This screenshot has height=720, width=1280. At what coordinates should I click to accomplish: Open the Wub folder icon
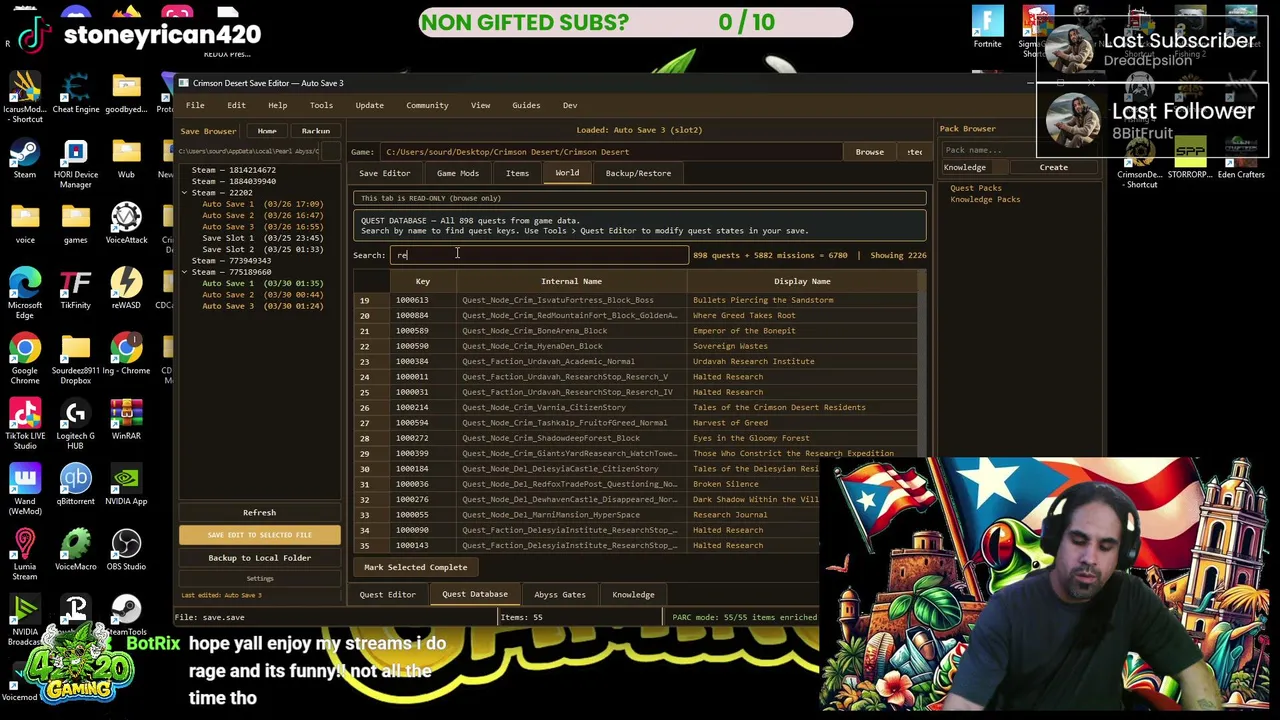pos(126,160)
